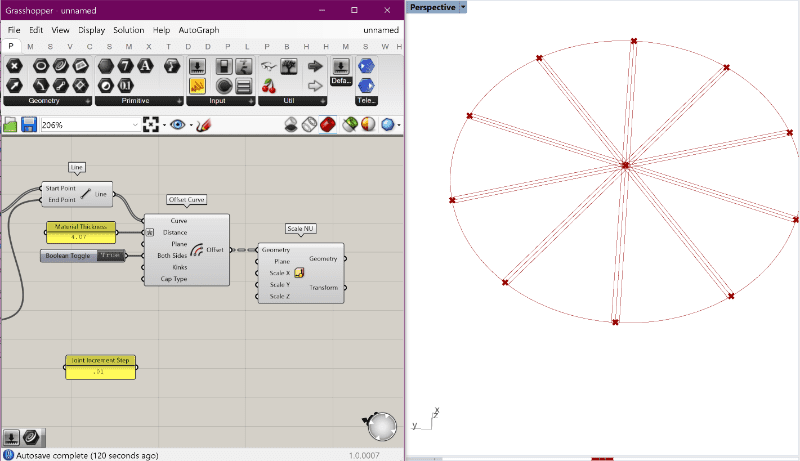Switch to no-preview display mode

tap(291, 125)
